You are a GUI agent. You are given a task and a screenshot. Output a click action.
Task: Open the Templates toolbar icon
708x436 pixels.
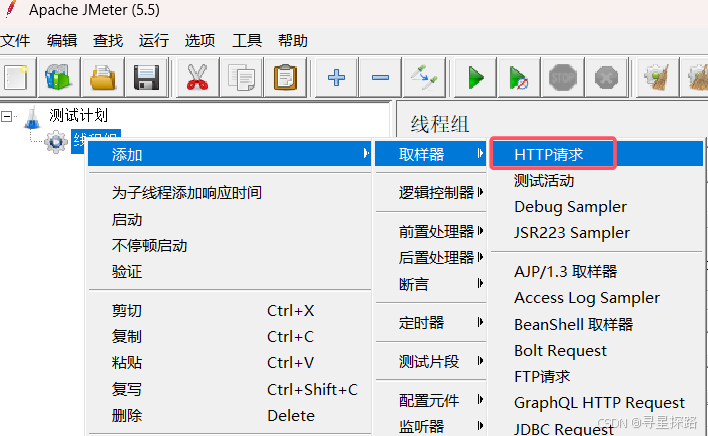coord(59,78)
